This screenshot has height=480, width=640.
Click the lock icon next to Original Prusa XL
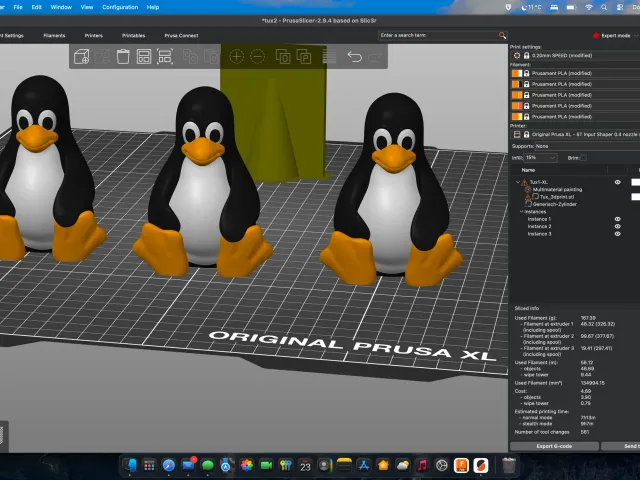pyautogui.click(x=527, y=134)
